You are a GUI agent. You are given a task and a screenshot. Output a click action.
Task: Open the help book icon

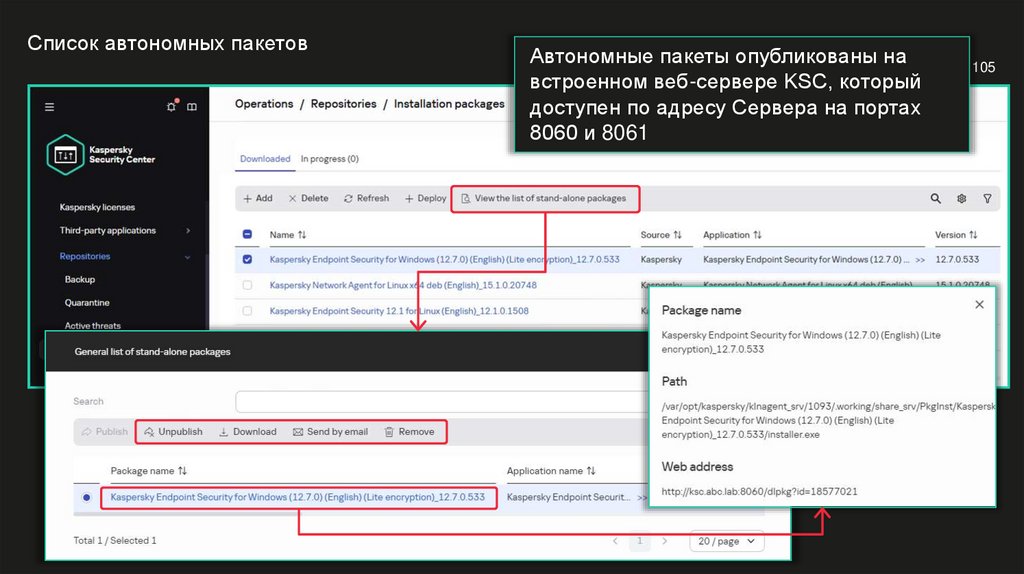pos(192,106)
